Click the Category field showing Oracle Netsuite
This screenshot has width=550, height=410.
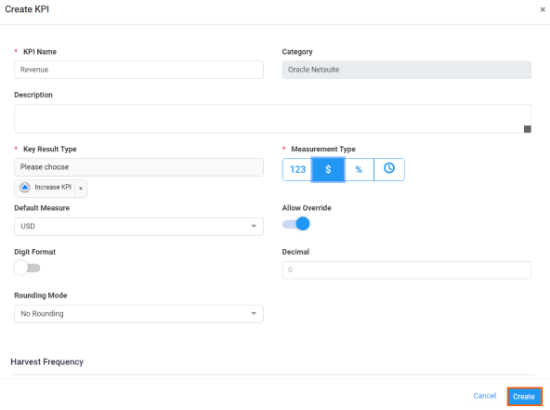pyautogui.click(x=407, y=69)
